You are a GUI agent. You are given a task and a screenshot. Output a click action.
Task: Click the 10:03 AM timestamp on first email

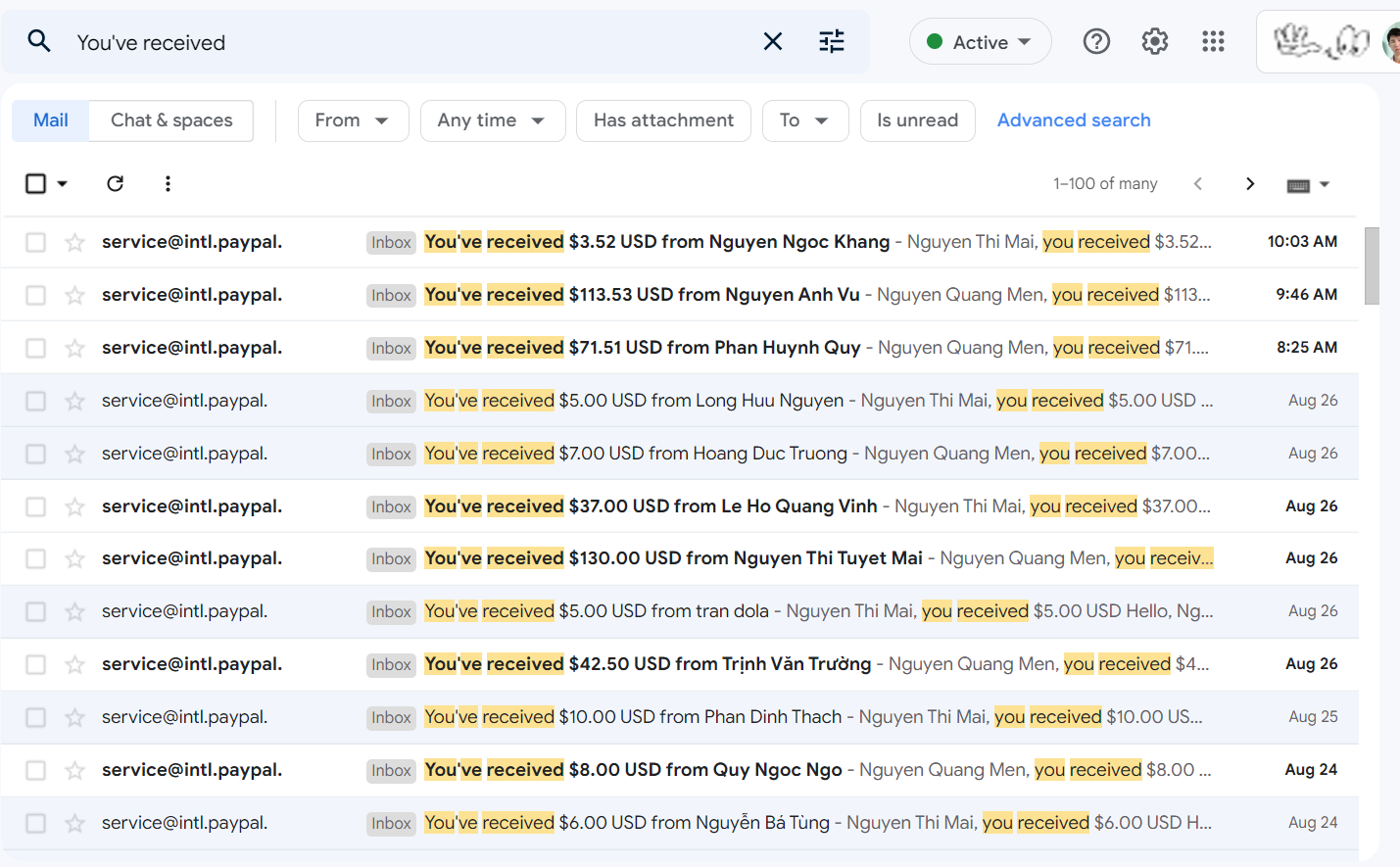pyautogui.click(x=1302, y=242)
